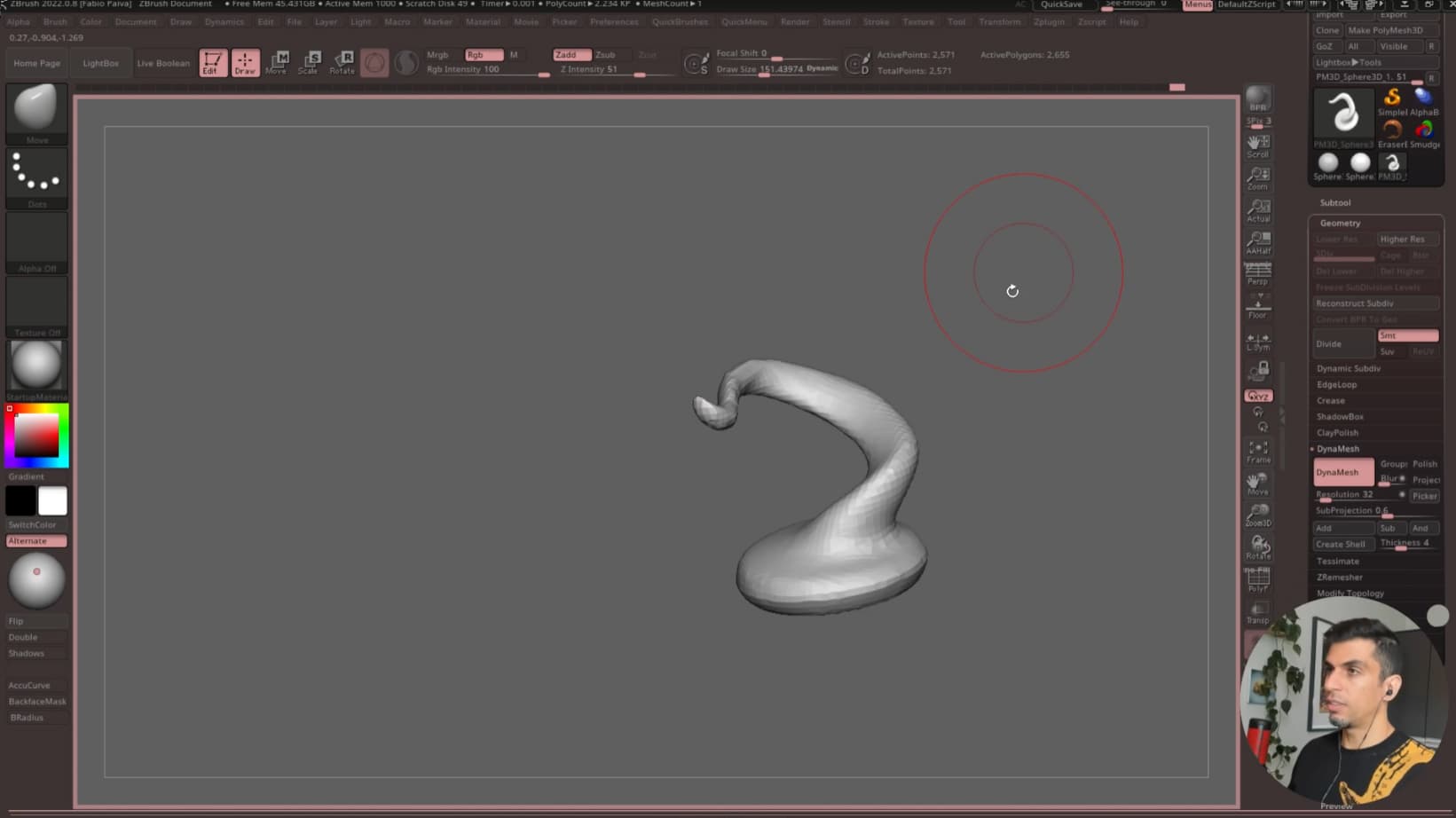Expand the ClayPolish section
This screenshot has width=1456, height=818.
[x=1338, y=432]
